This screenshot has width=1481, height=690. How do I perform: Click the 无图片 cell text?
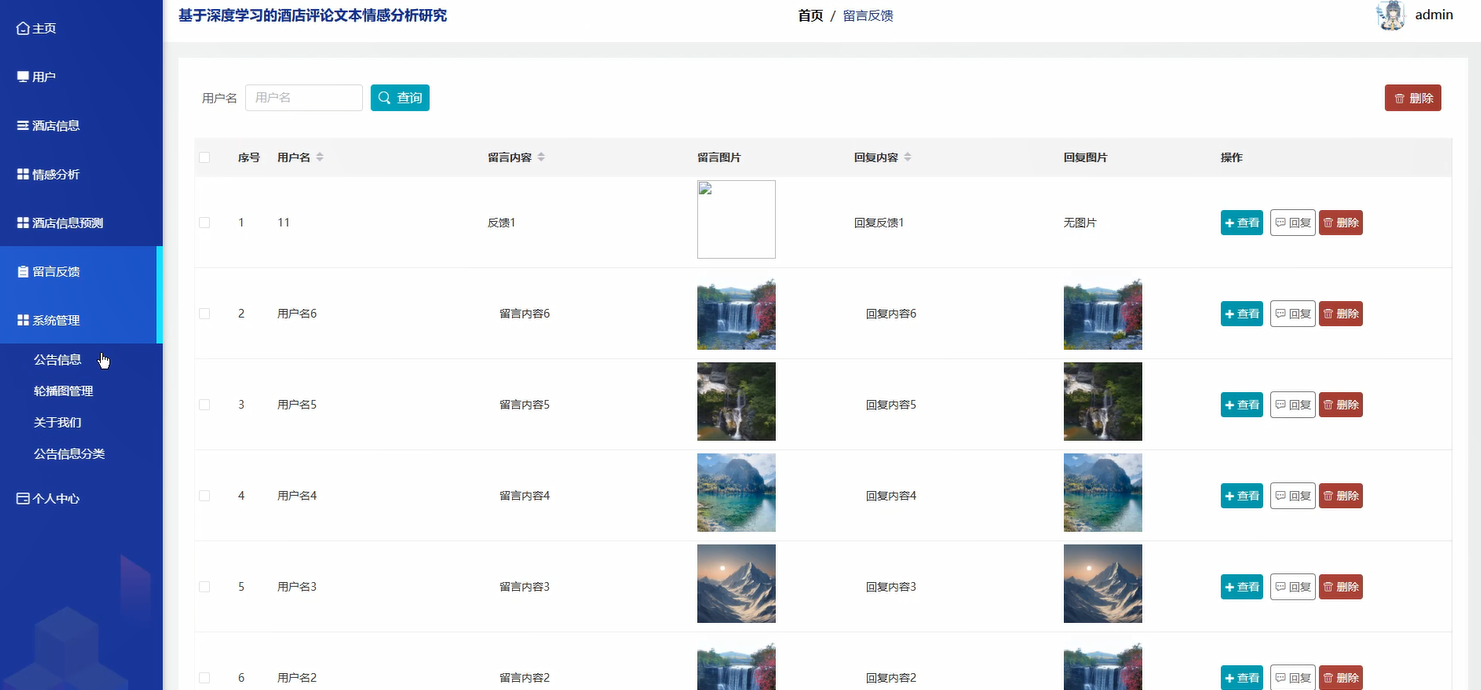coord(1080,222)
